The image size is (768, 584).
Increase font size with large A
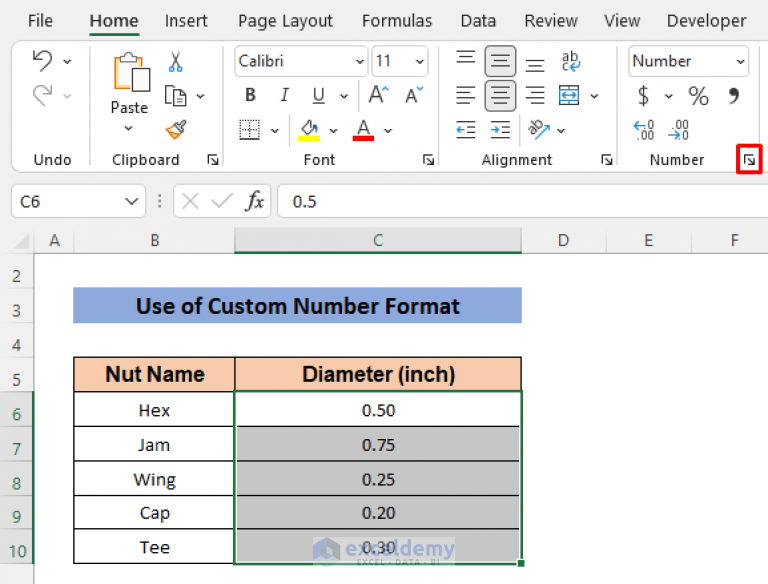[x=378, y=95]
